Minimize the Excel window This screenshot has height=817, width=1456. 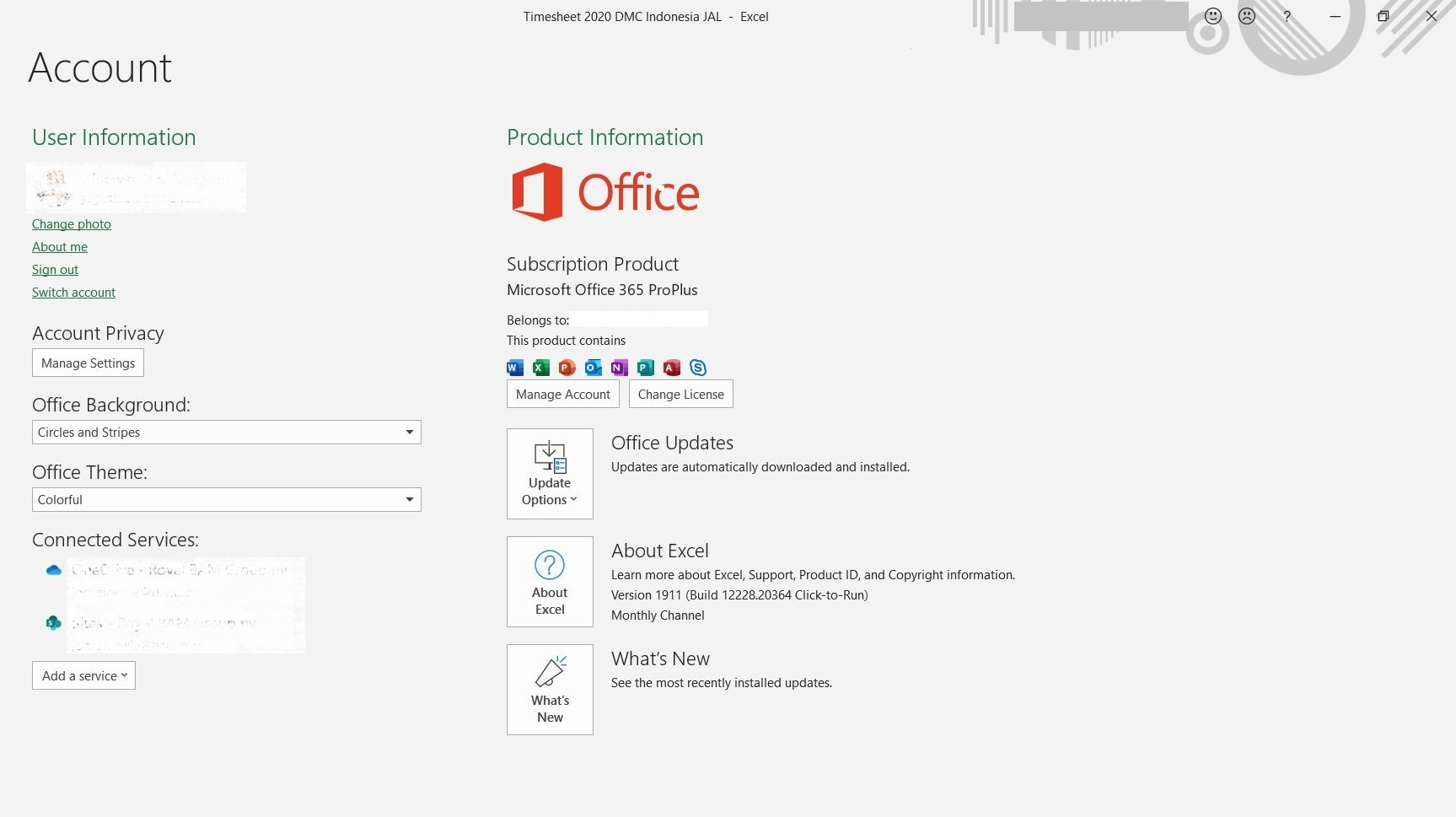click(1335, 16)
